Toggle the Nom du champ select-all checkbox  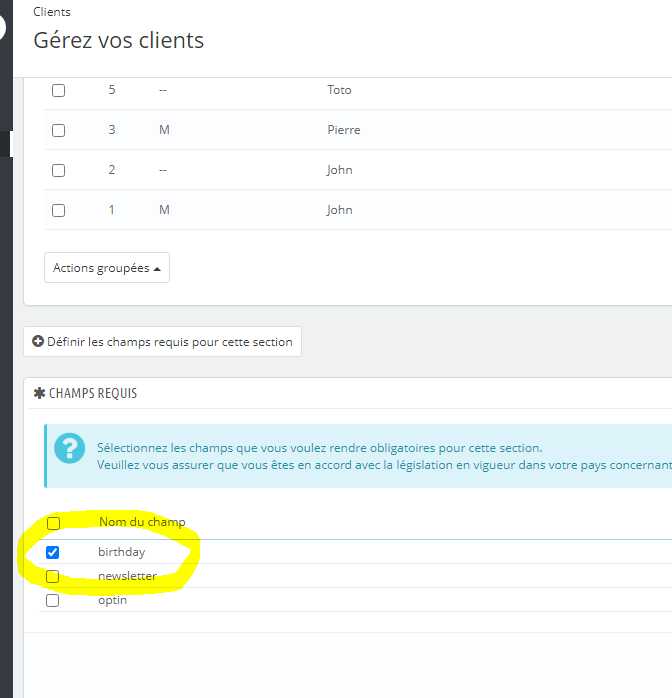click(53, 523)
